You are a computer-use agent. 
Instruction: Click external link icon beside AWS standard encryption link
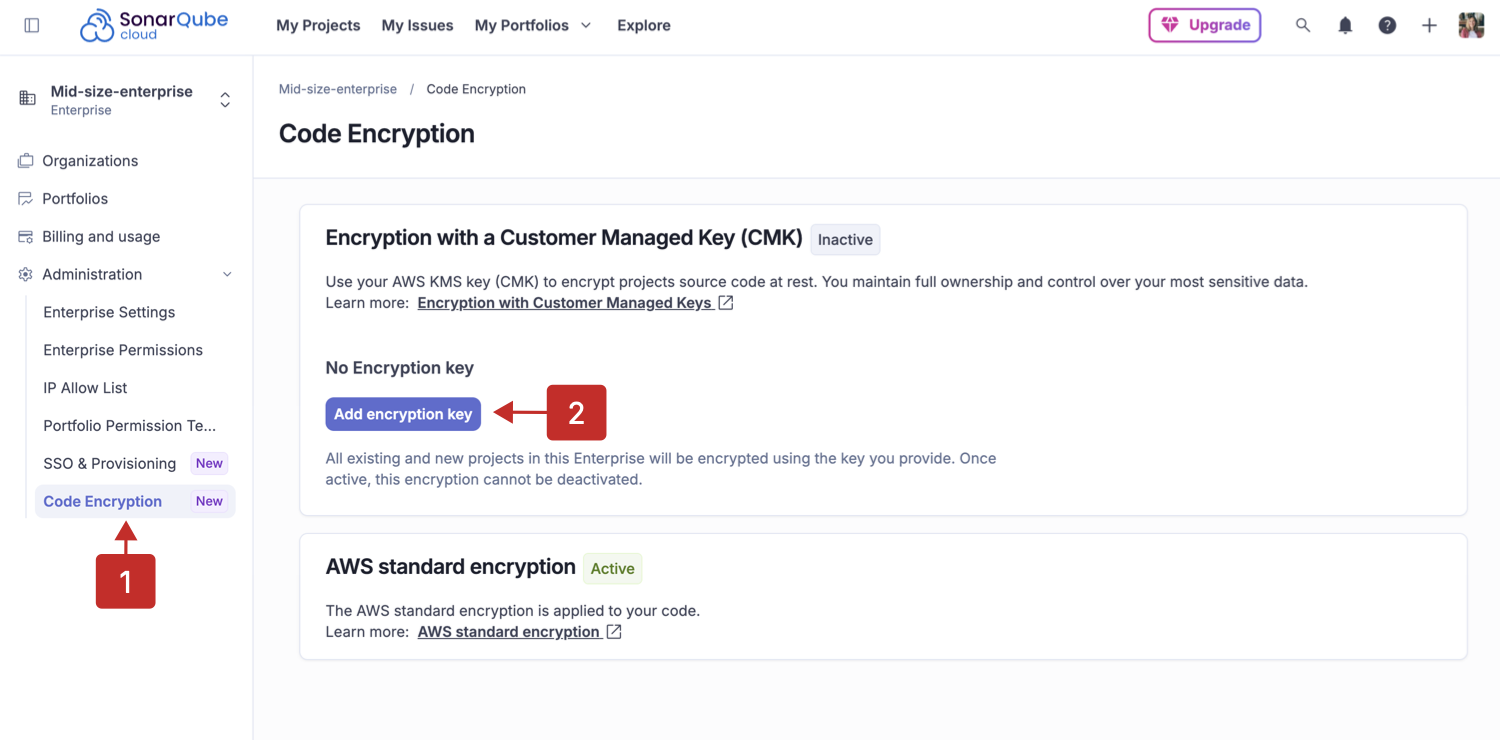[614, 632]
